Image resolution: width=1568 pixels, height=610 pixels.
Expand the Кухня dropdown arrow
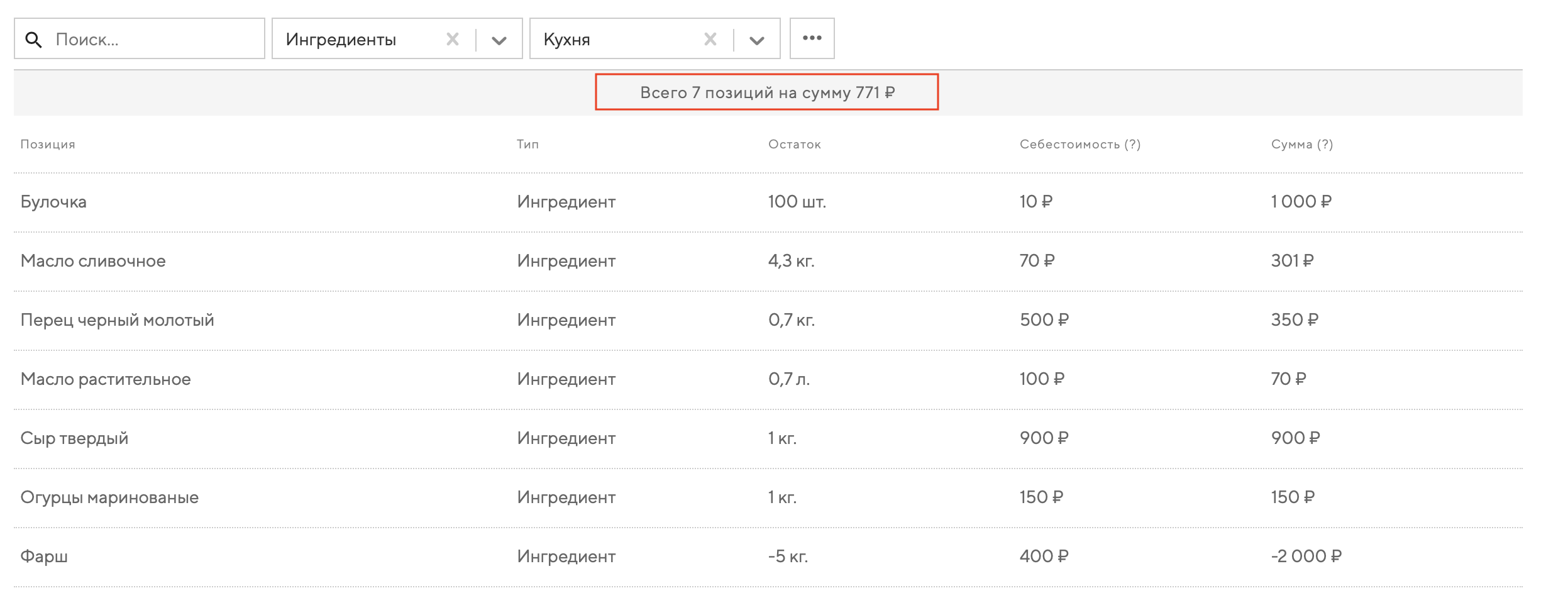pyautogui.click(x=757, y=40)
